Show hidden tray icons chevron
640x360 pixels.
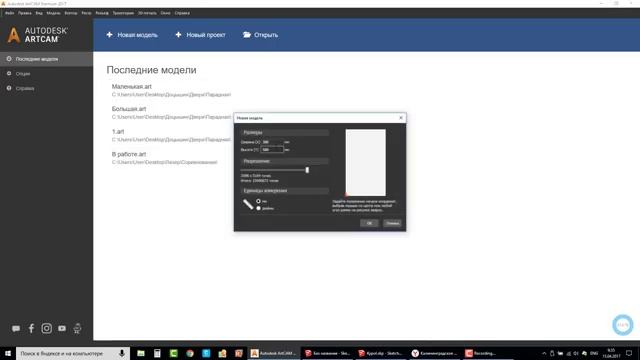pos(544,353)
